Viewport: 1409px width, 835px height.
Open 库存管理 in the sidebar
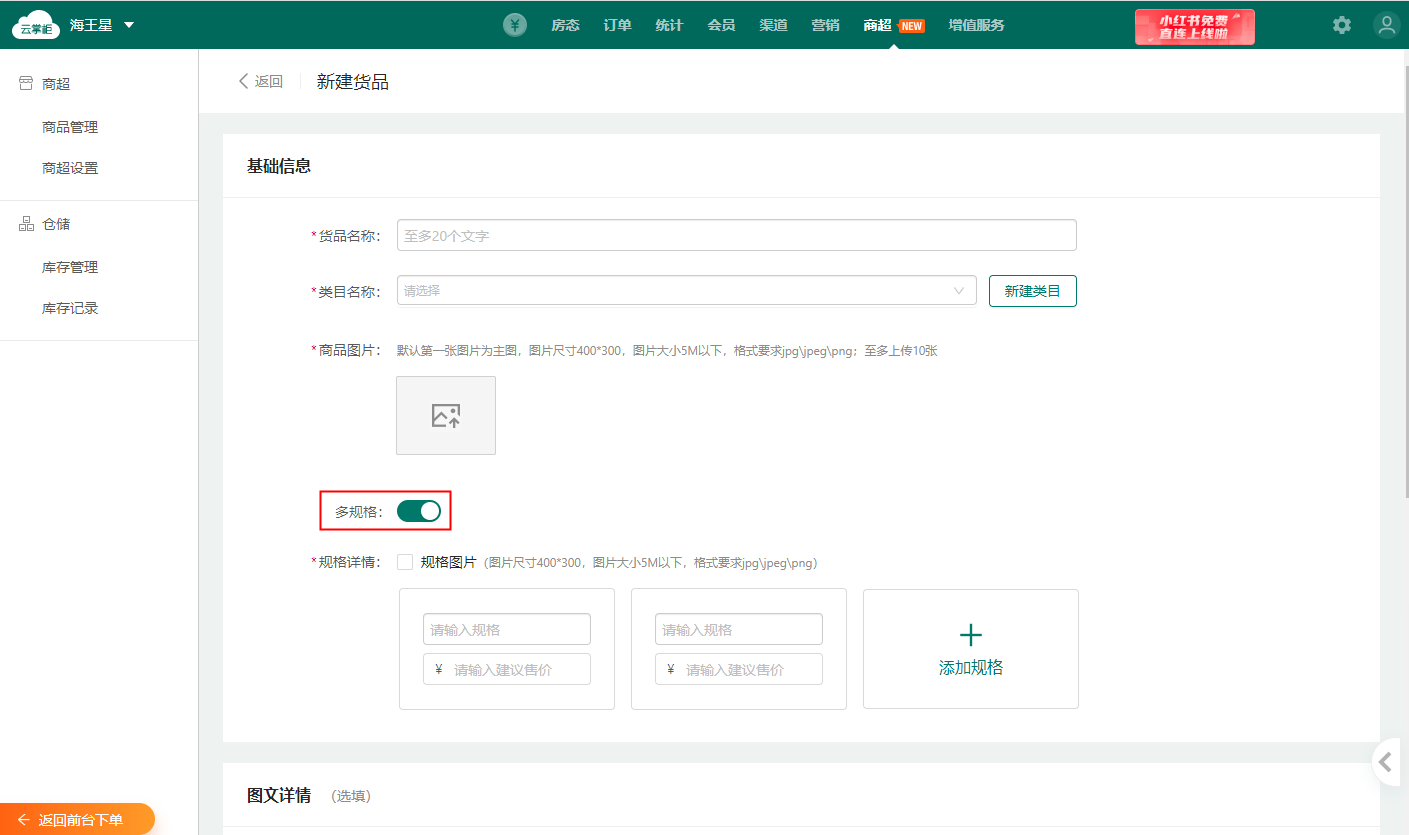tap(70, 267)
